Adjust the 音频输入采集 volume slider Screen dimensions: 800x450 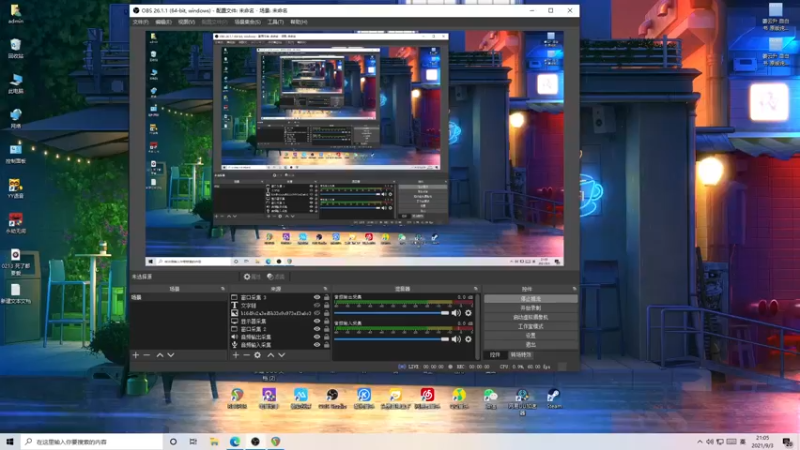click(392, 339)
